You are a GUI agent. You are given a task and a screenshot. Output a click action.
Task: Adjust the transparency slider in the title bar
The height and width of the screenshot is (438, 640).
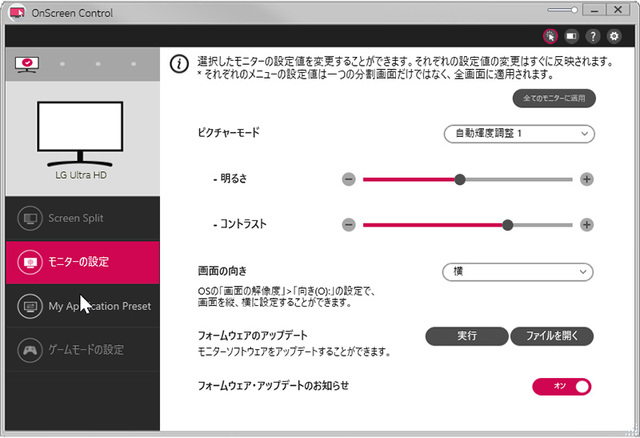pos(562,10)
